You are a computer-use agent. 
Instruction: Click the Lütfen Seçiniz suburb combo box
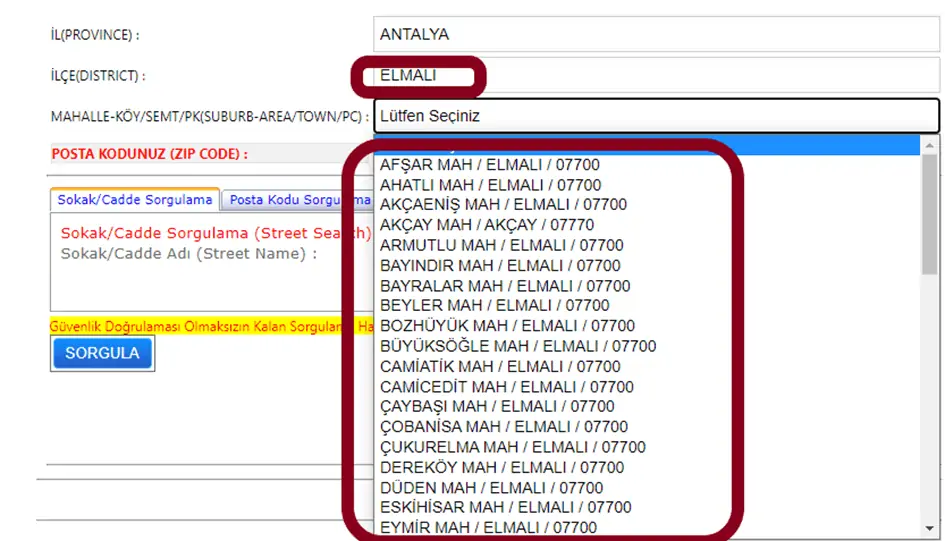pos(656,116)
